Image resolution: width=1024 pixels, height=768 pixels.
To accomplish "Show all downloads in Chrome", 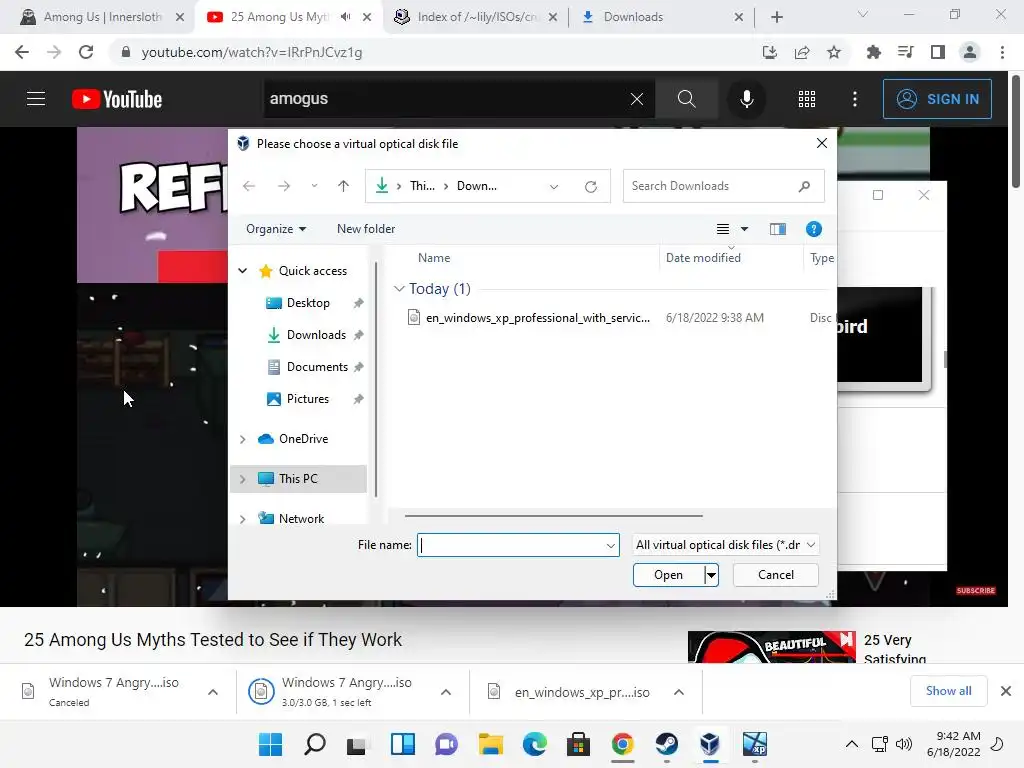I will (948, 691).
